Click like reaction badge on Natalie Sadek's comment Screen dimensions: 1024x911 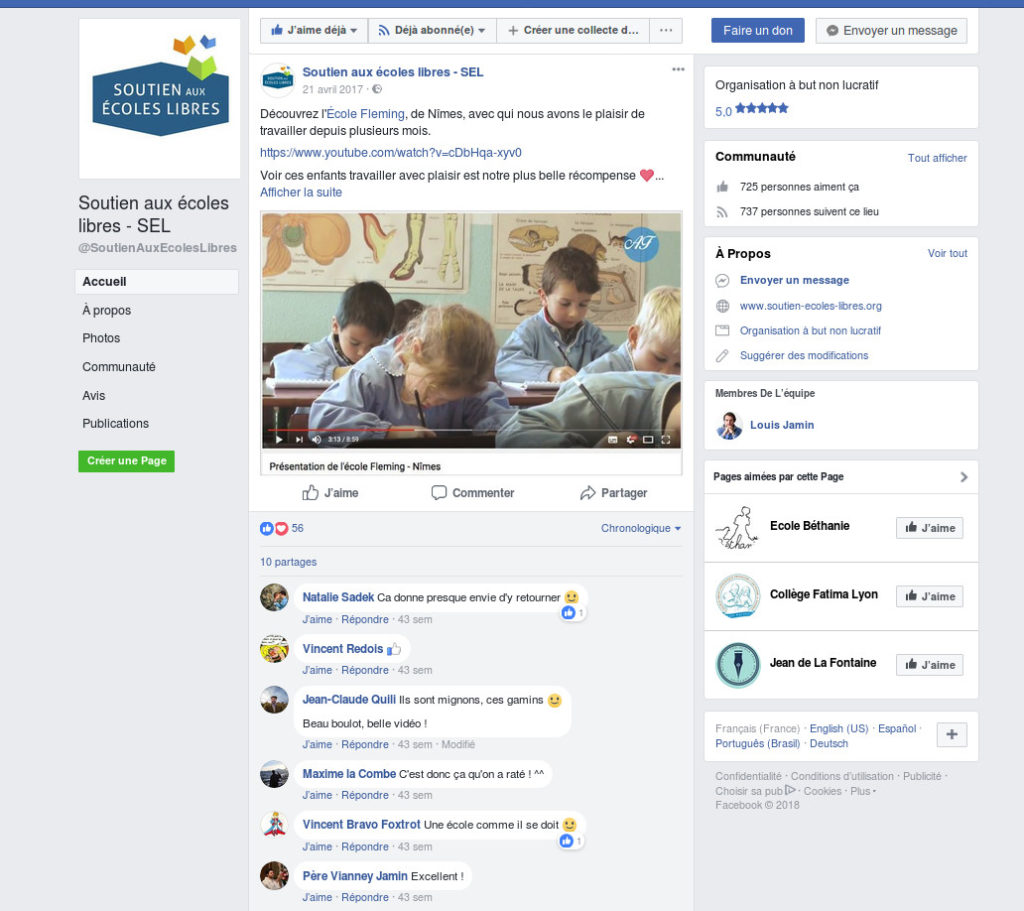click(x=571, y=613)
